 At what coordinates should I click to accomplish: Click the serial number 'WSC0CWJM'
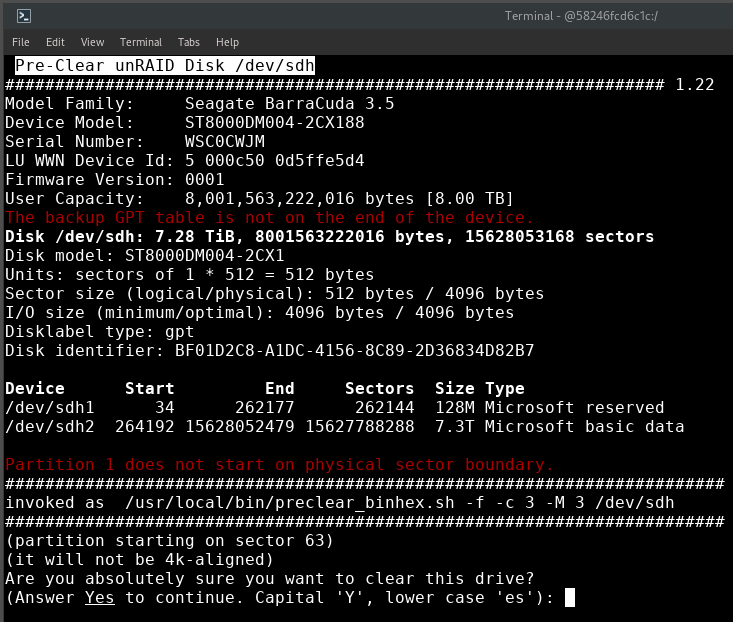[x=225, y=142]
